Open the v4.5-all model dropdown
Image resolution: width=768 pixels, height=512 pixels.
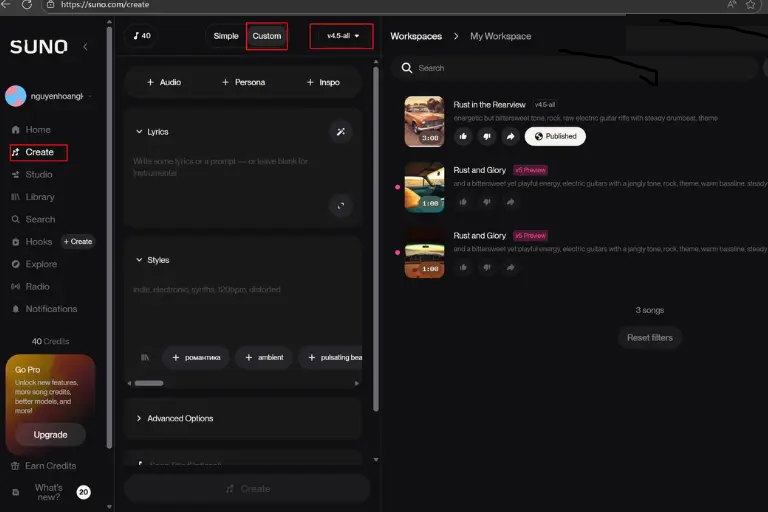pyautogui.click(x=342, y=36)
